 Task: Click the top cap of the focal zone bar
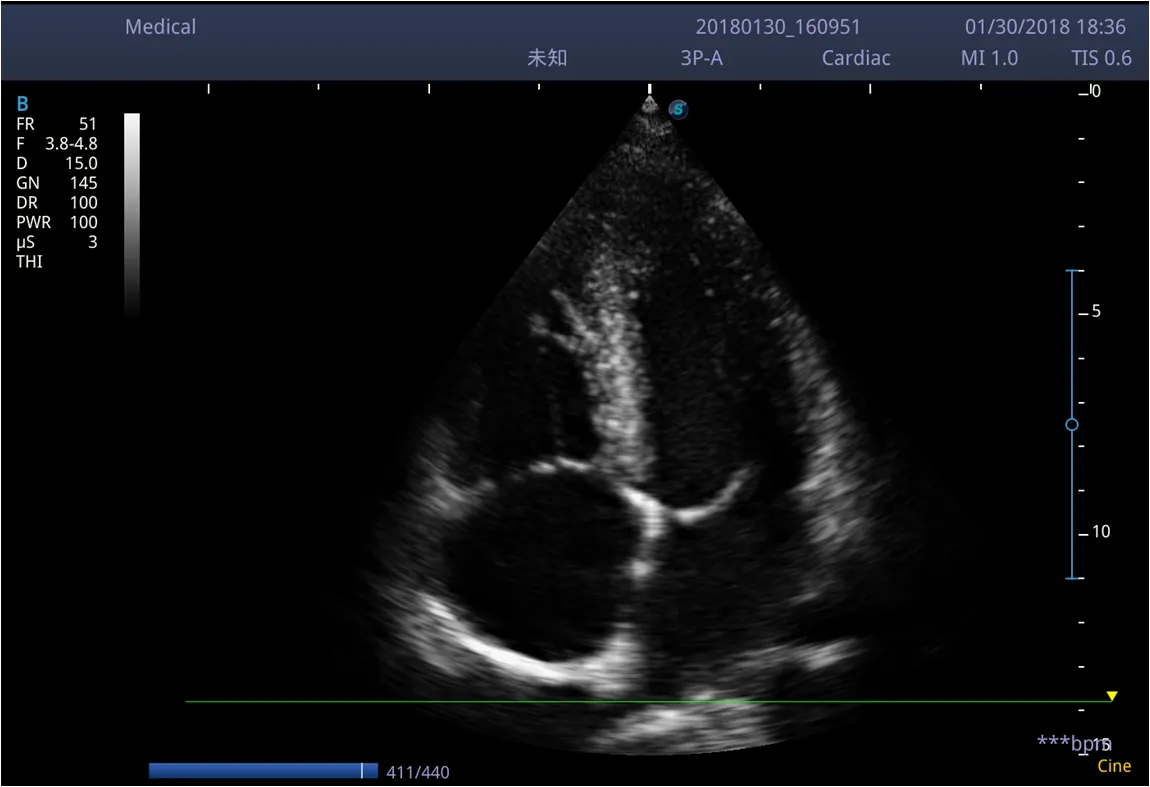click(1072, 271)
